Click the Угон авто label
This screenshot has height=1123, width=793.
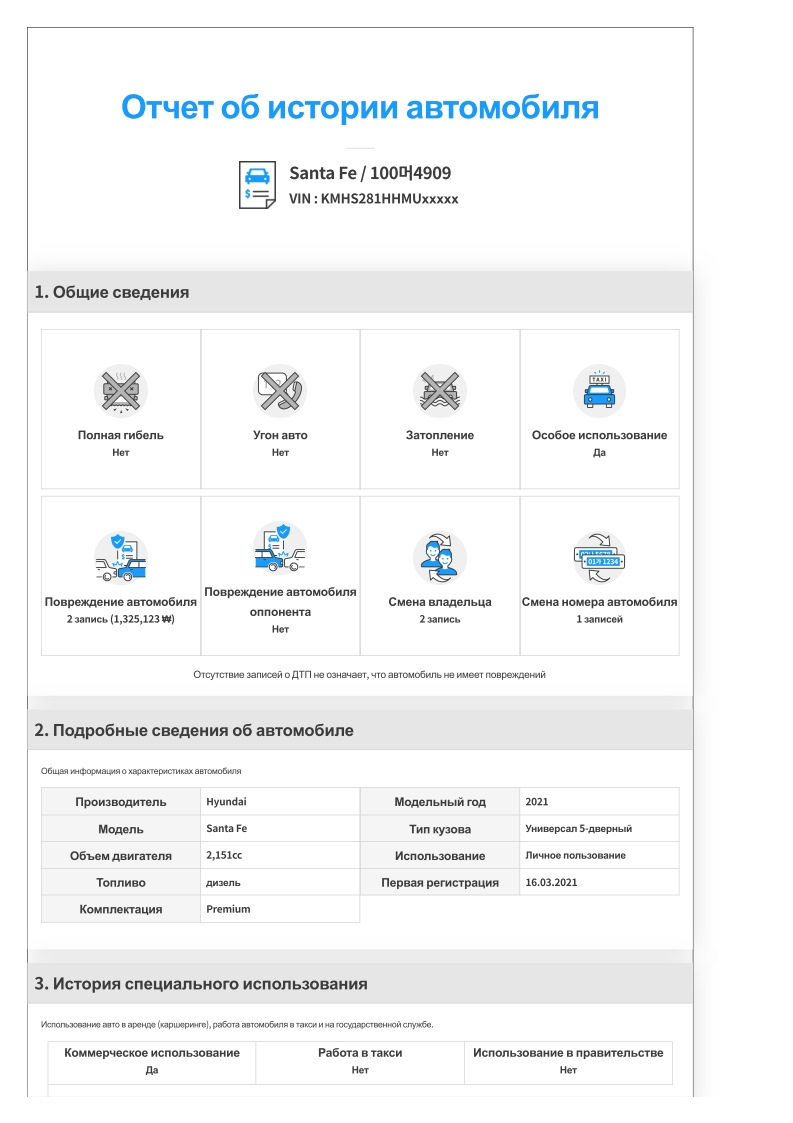(280, 435)
